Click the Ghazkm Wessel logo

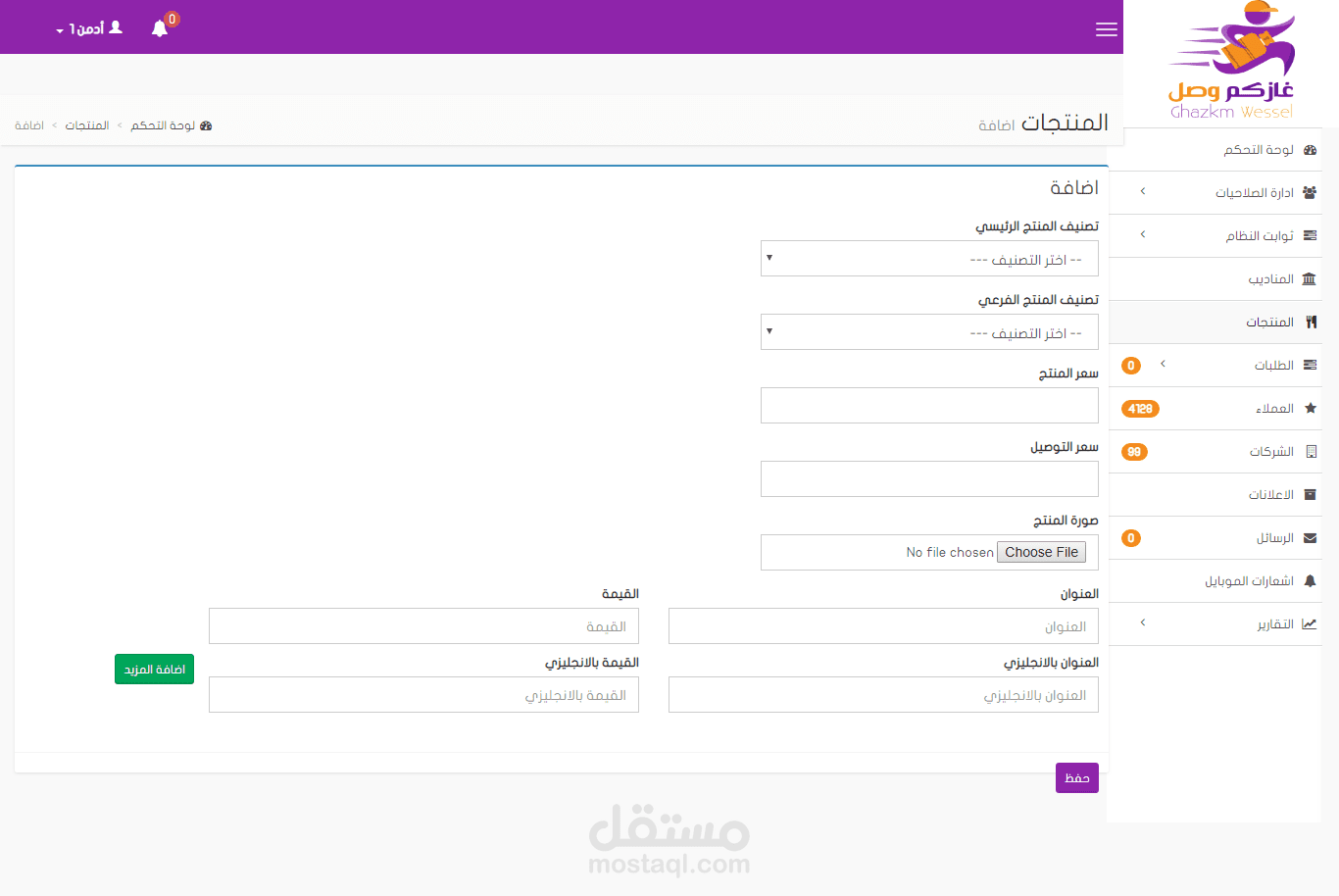1231,61
